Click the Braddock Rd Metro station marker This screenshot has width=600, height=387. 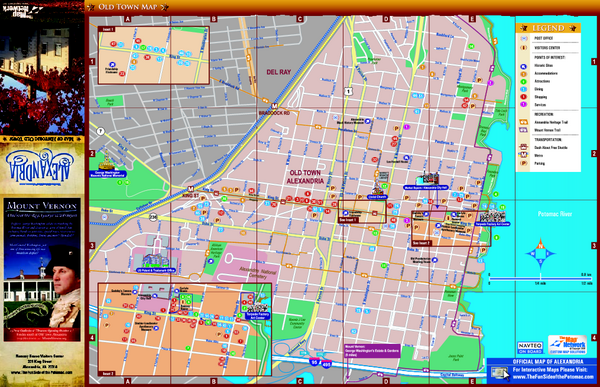pyautogui.click(x=274, y=106)
